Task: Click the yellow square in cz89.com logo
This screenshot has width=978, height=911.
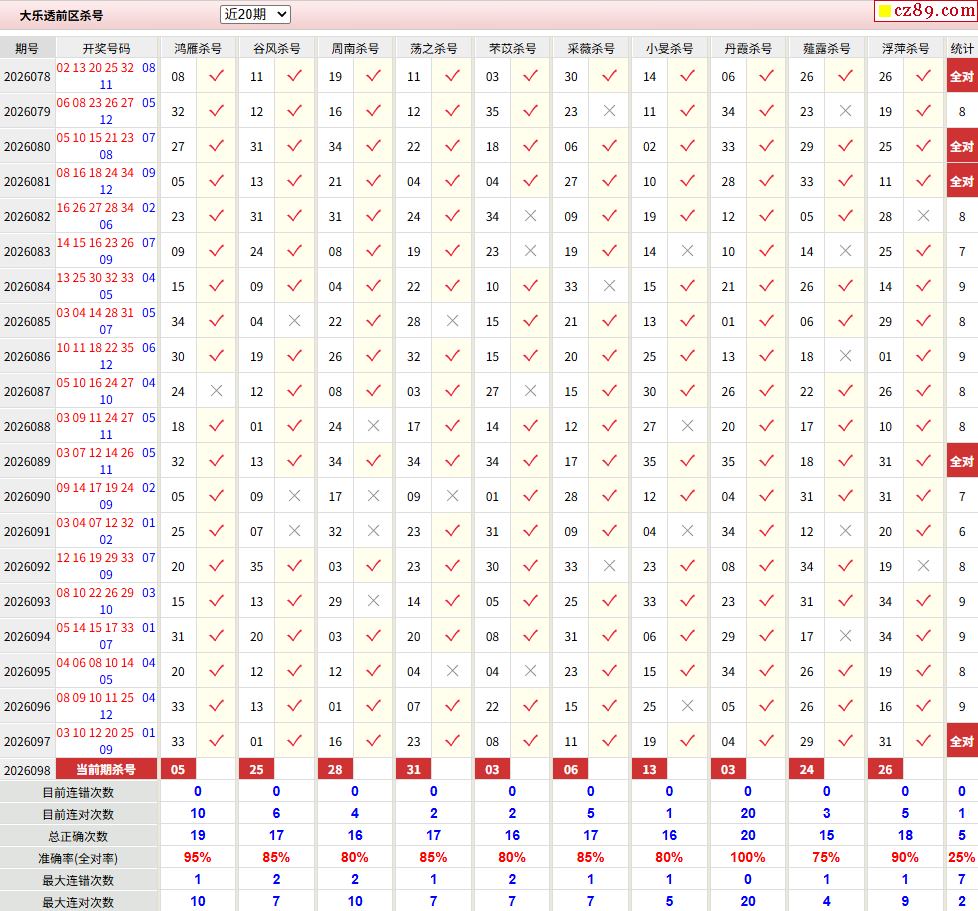Action: [x=884, y=11]
